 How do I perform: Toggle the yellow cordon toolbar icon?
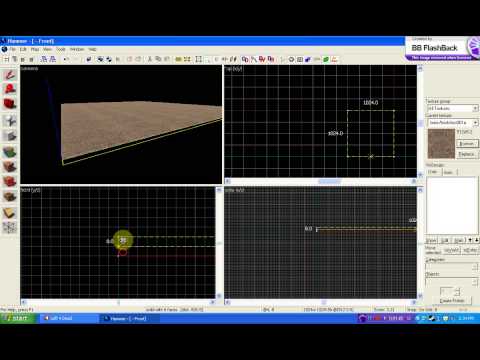coord(179,59)
